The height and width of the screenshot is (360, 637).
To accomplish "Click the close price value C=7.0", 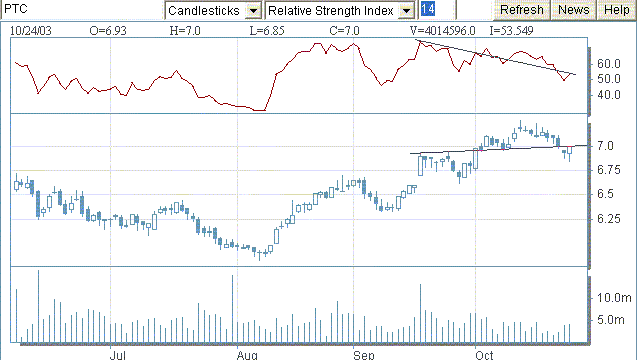I will (344, 31).
